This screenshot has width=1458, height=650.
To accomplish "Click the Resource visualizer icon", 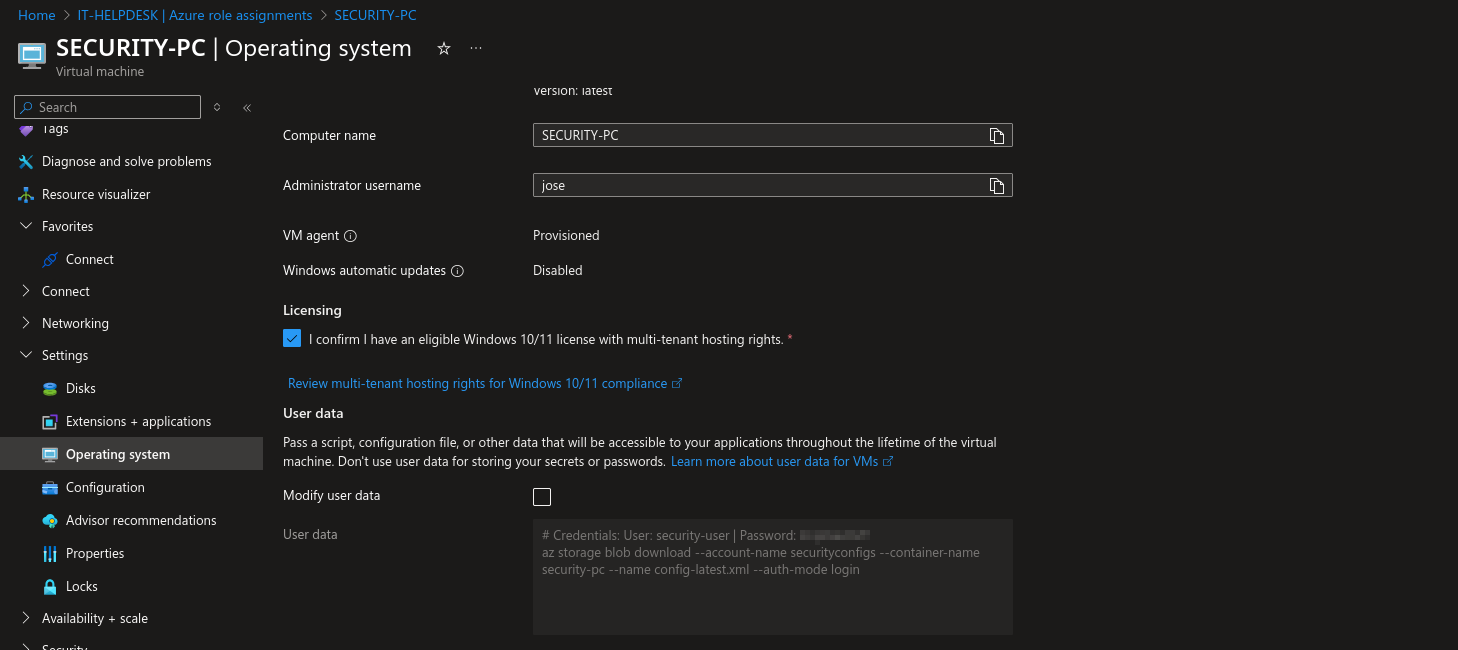I will coord(26,194).
